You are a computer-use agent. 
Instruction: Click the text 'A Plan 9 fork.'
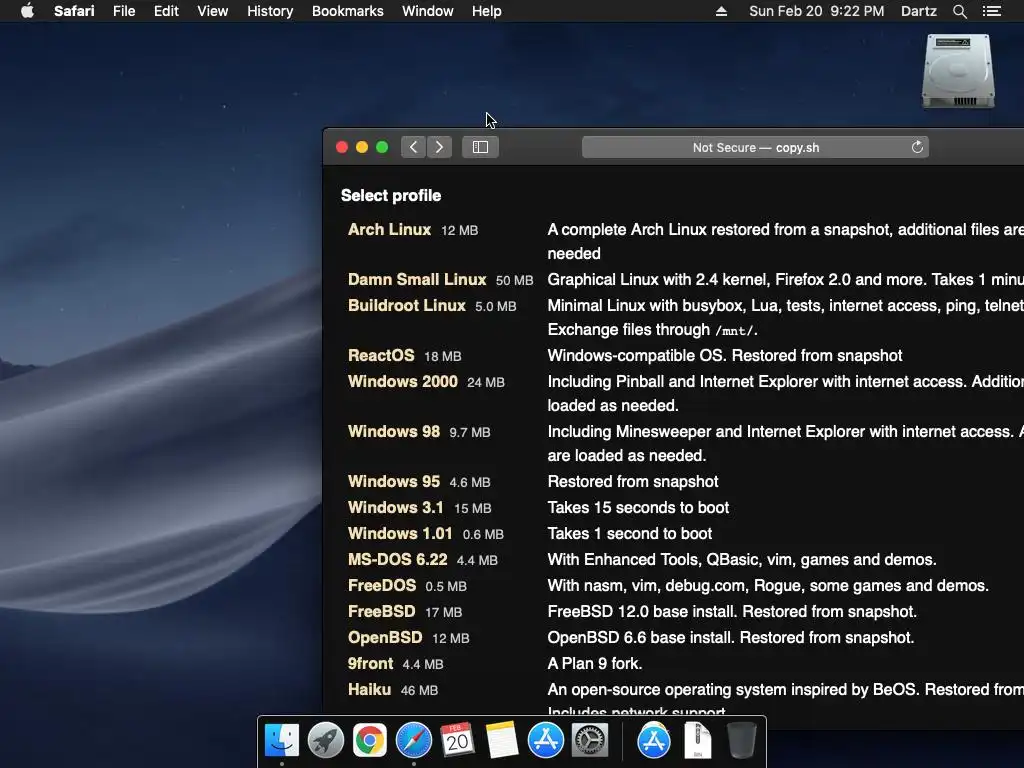594,664
